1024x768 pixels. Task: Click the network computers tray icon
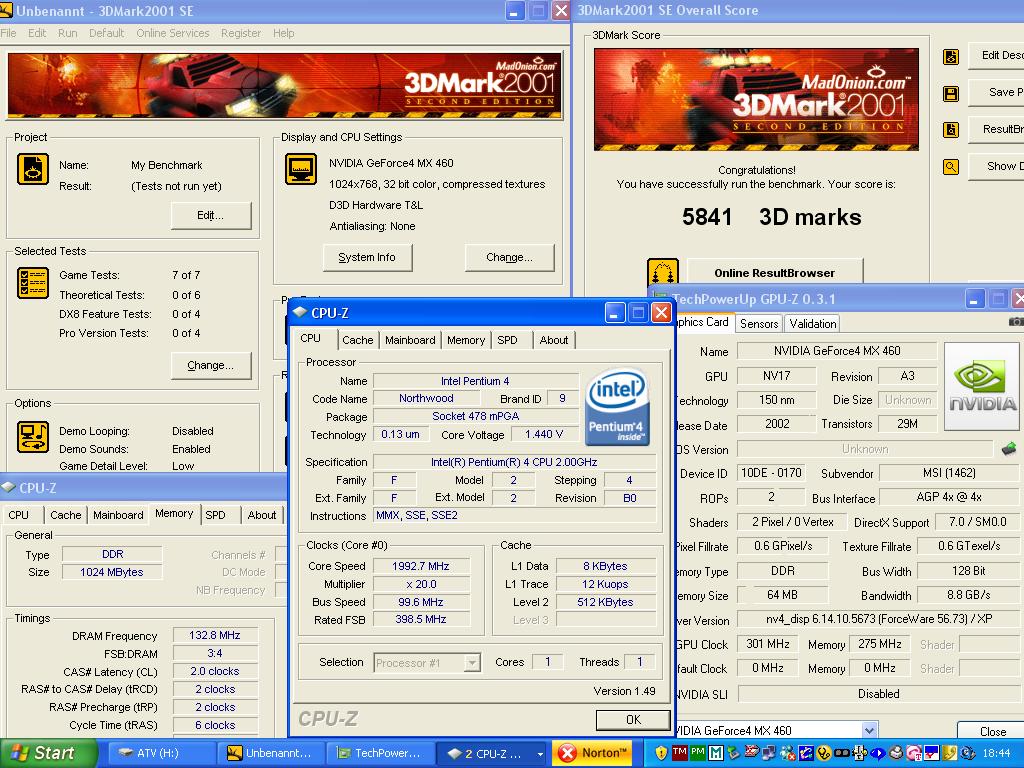[769, 753]
